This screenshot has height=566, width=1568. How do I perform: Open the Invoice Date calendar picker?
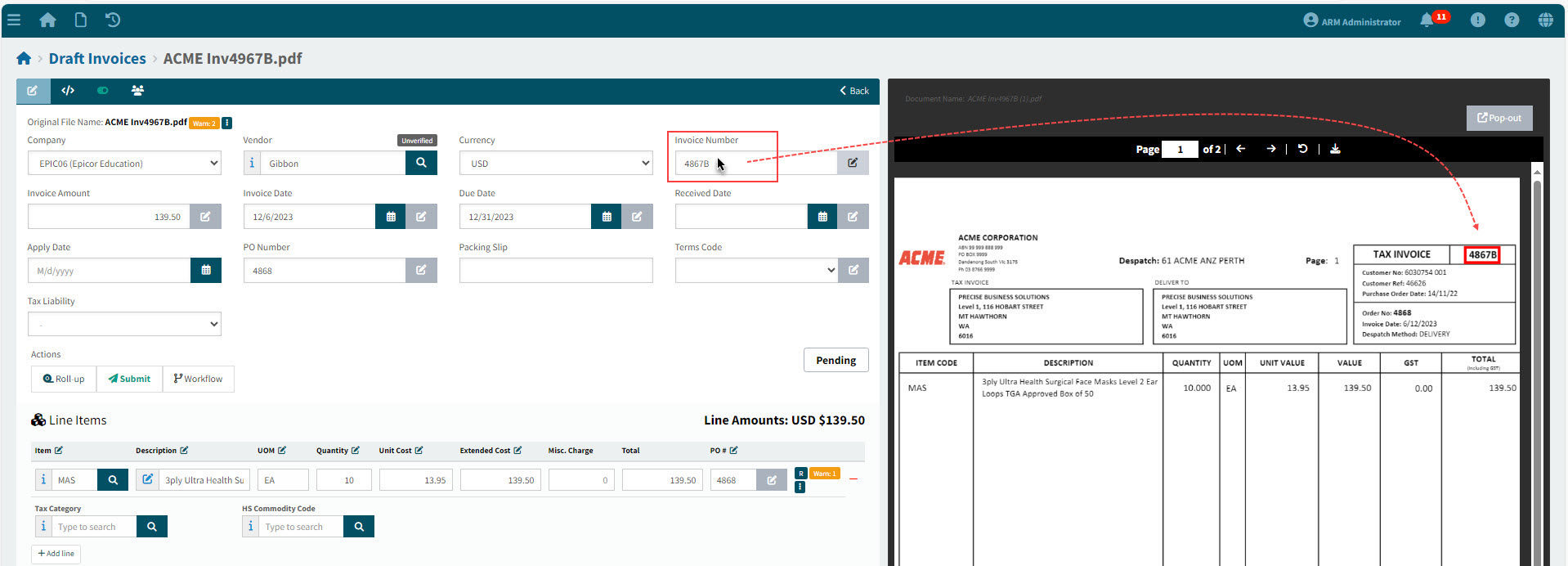click(391, 217)
